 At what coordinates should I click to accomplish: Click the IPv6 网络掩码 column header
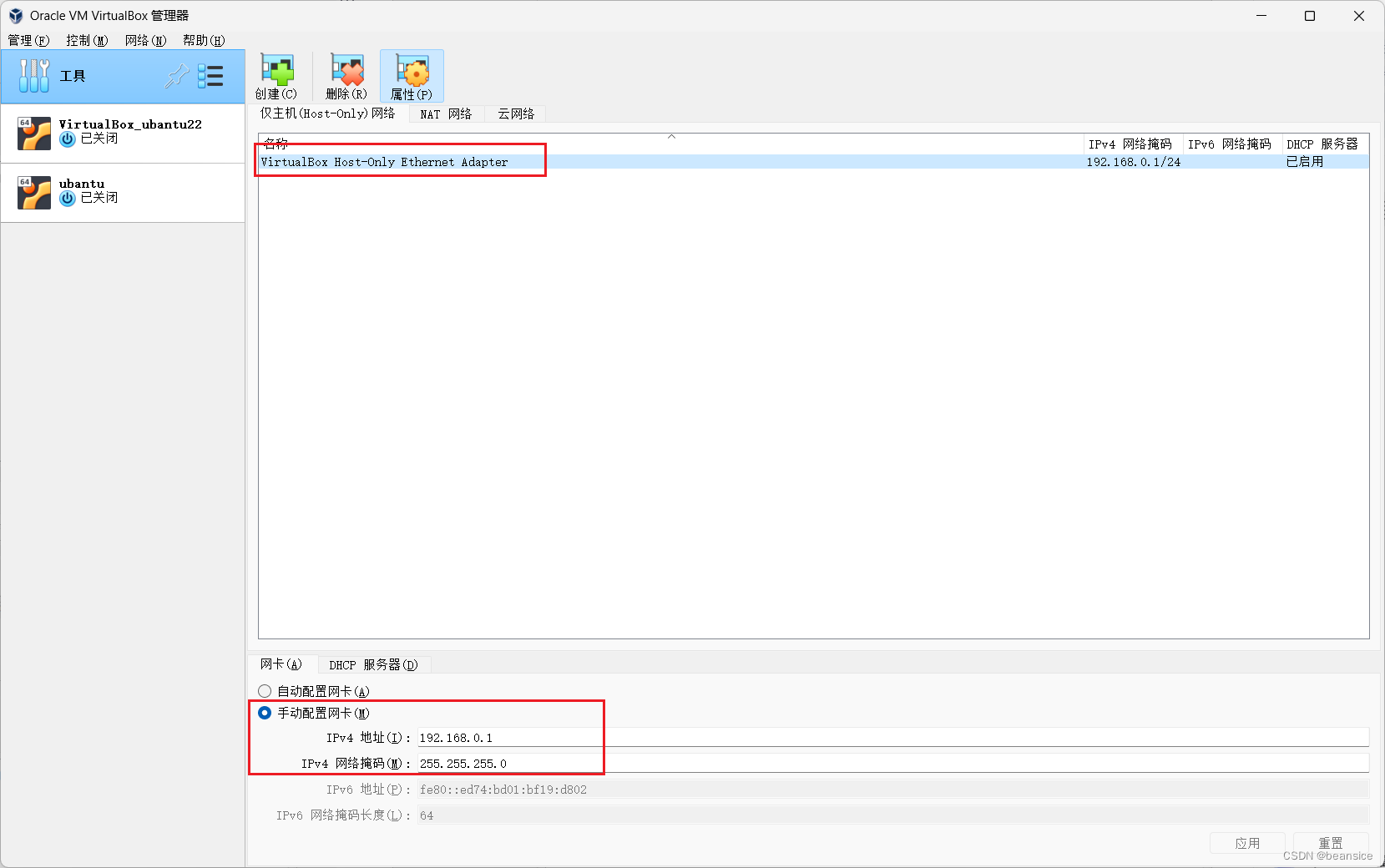pos(1232,144)
